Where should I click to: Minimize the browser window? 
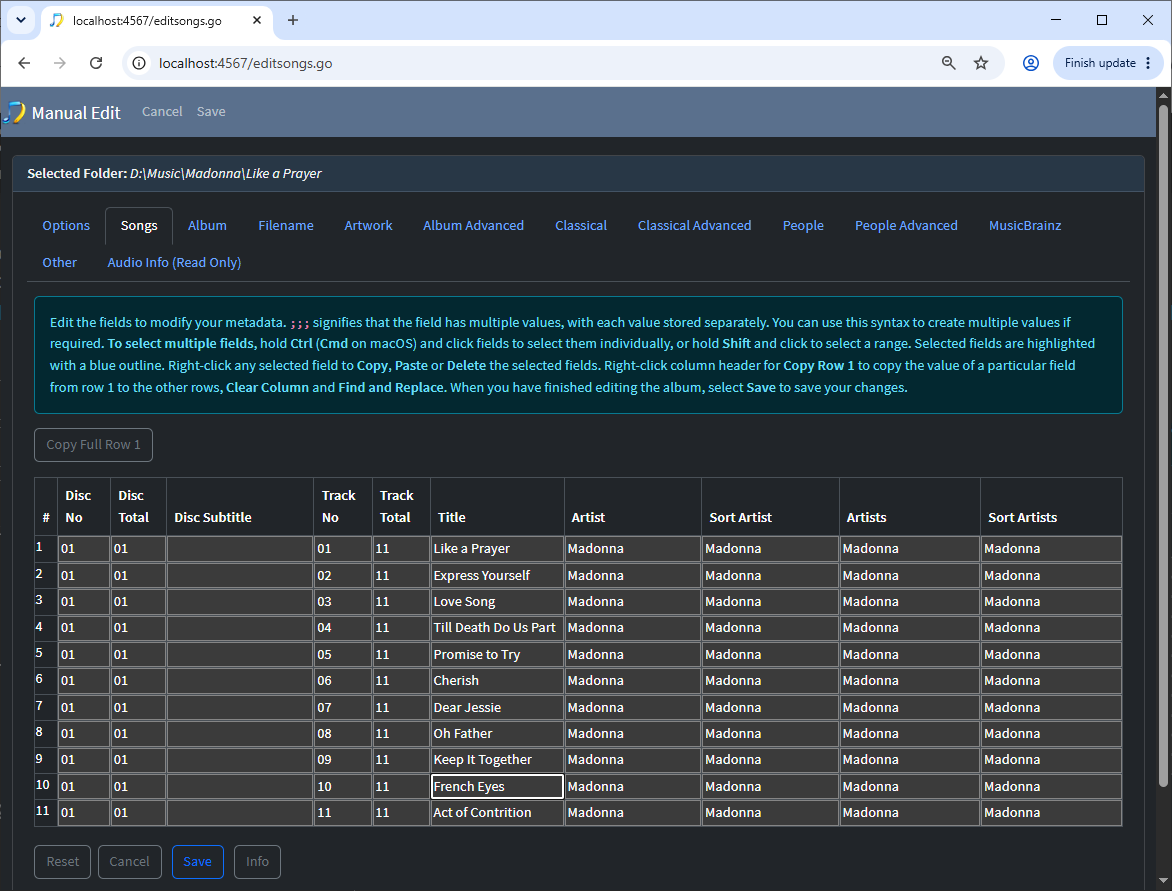1055,20
